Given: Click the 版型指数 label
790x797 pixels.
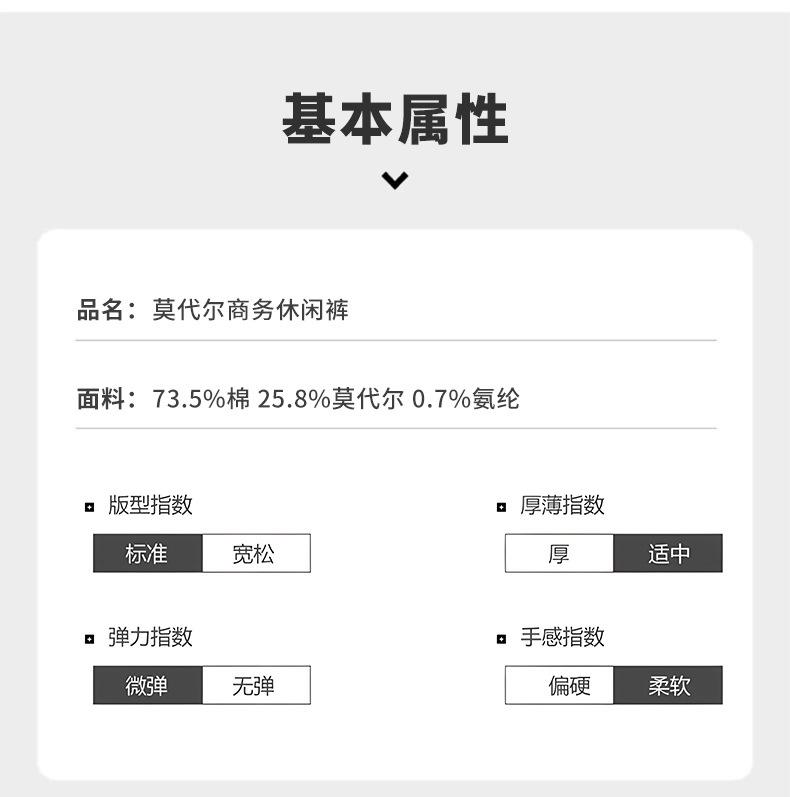Looking at the screenshot, I should click(150, 506).
